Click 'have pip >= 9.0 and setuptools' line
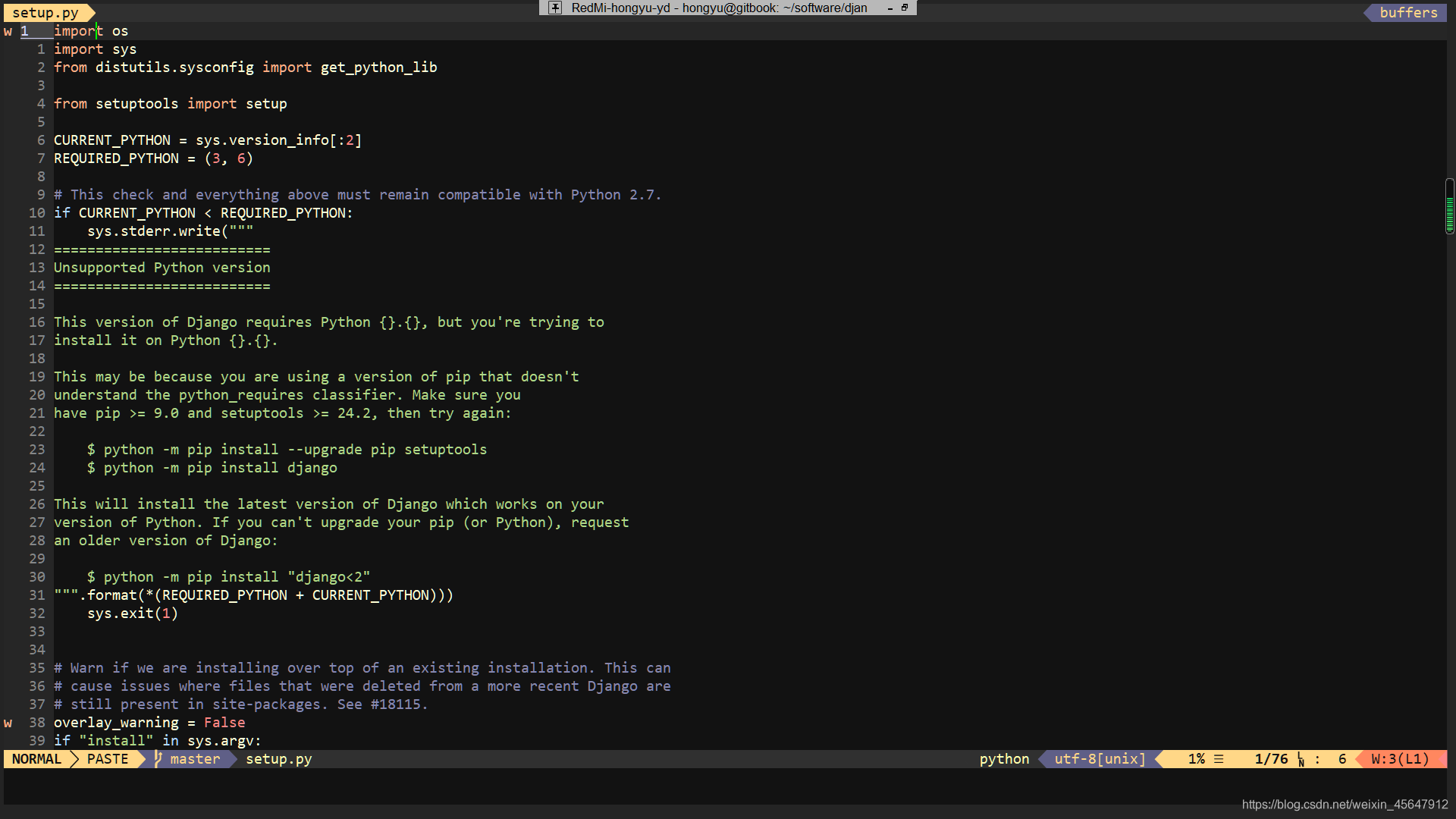This screenshot has width=1456, height=819. [x=282, y=413]
